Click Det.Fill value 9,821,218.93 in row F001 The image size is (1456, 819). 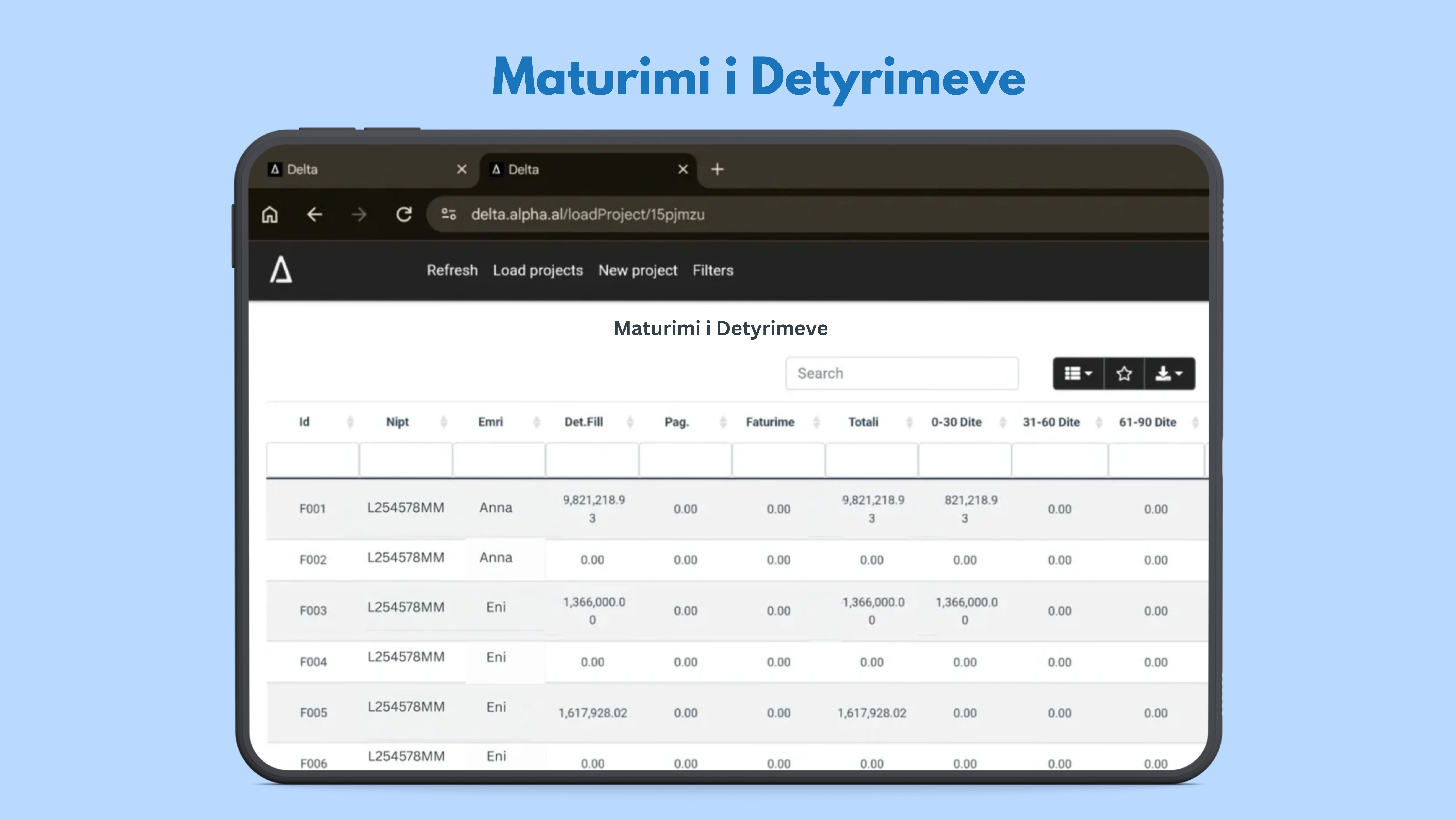click(593, 509)
